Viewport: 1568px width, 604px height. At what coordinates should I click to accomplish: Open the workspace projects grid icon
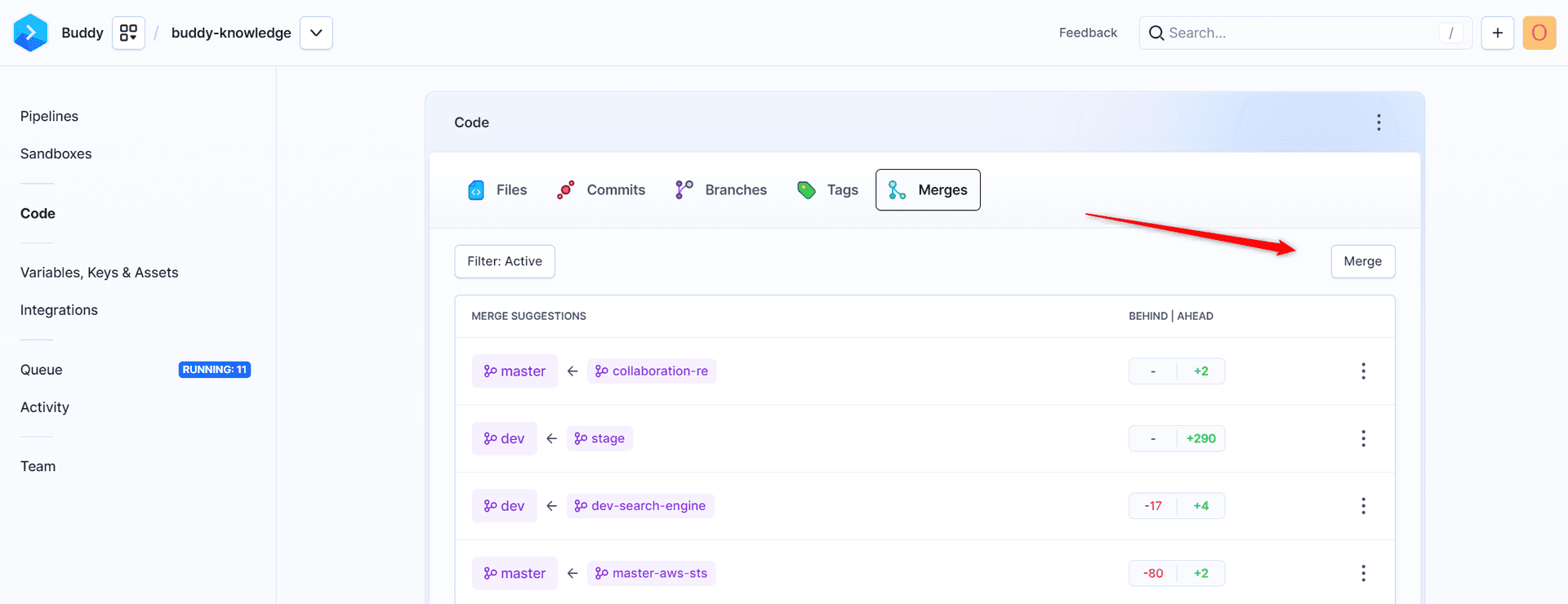pyautogui.click(x=128, y=33)
